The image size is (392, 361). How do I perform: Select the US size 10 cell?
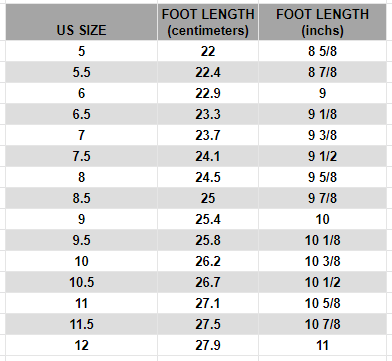(82, 261)
